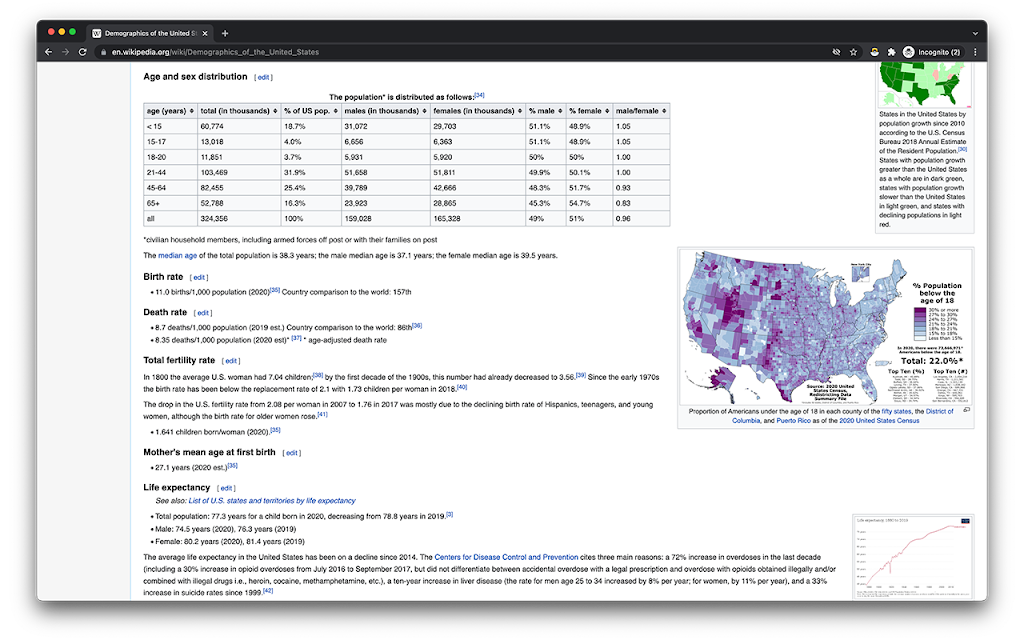Open footnote 42 after suicide rates
This screenshot has height=640, width=1024.
268,591
